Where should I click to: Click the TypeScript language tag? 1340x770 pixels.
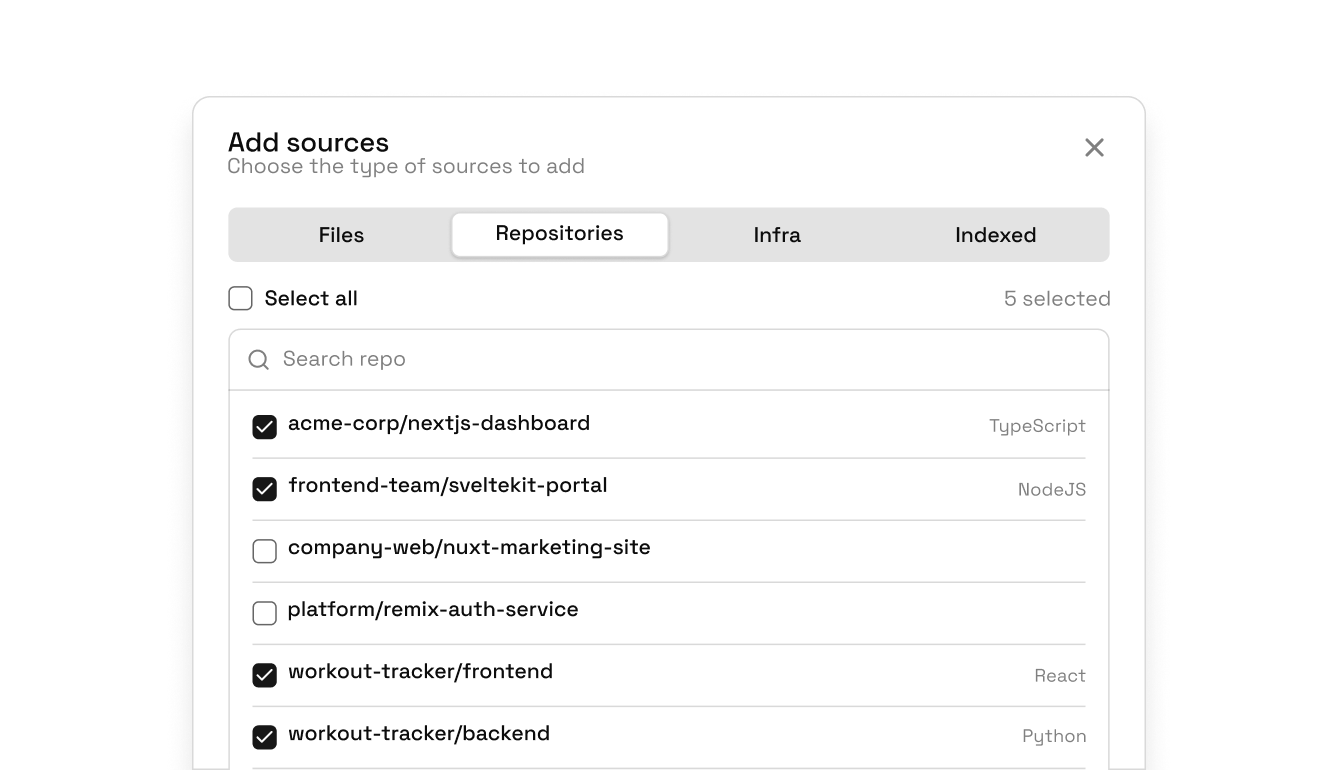click(x=1037, y=426)
